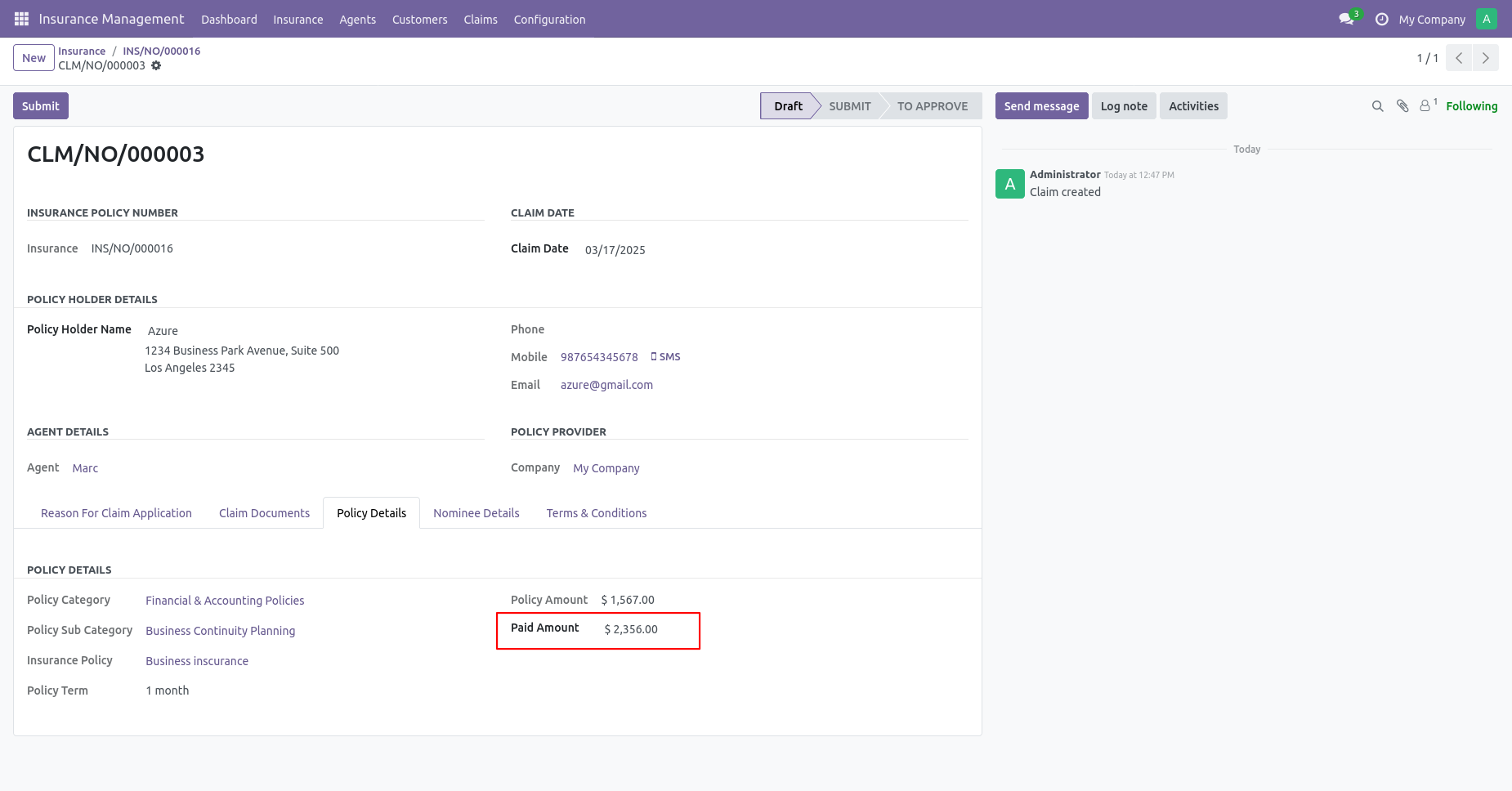Open INS/NO/000016 breadcrumb link
Image resolution: width=1512 pixels, height=791 pixels.
click(x=162, y=51)
